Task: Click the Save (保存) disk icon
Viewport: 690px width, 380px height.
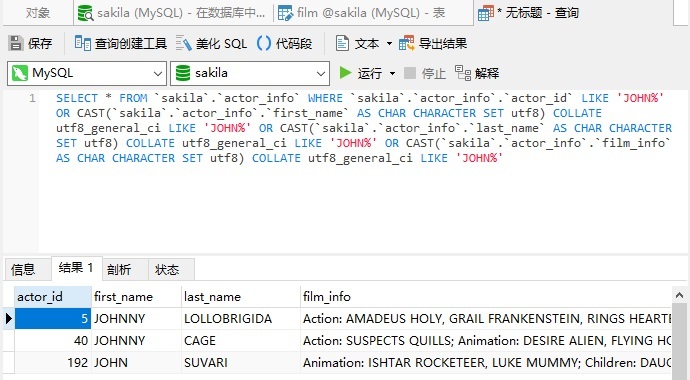Action: tap(16, 43)
